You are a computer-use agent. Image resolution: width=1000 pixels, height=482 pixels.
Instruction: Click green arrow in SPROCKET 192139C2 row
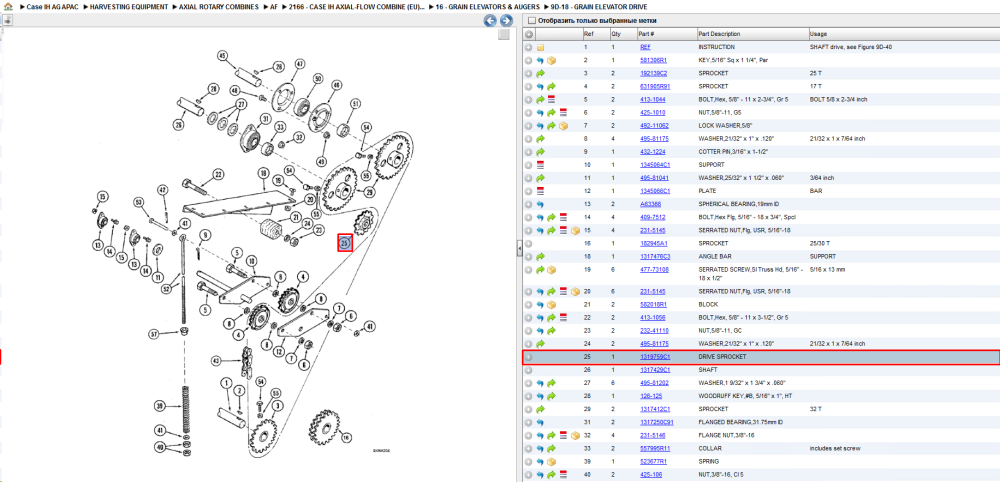pyautogui.click(x=540, y=73)
